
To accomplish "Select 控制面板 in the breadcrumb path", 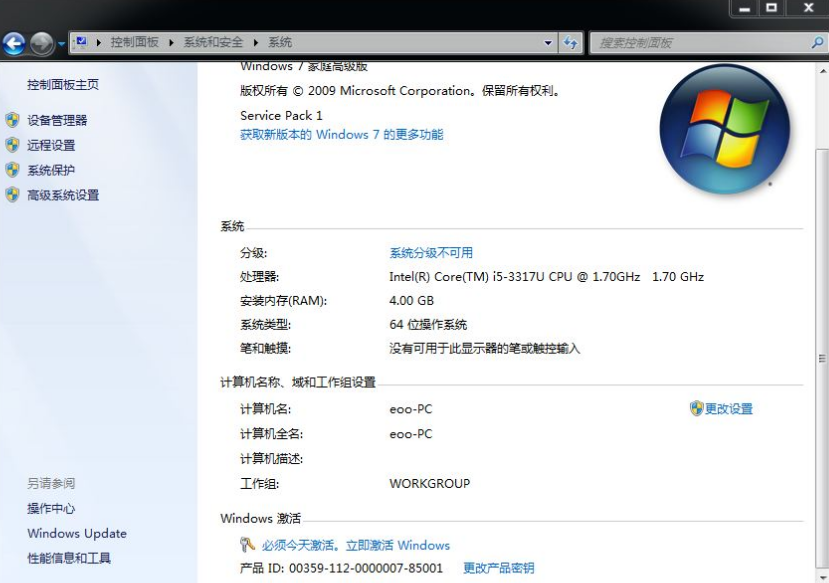I will 134,43.
